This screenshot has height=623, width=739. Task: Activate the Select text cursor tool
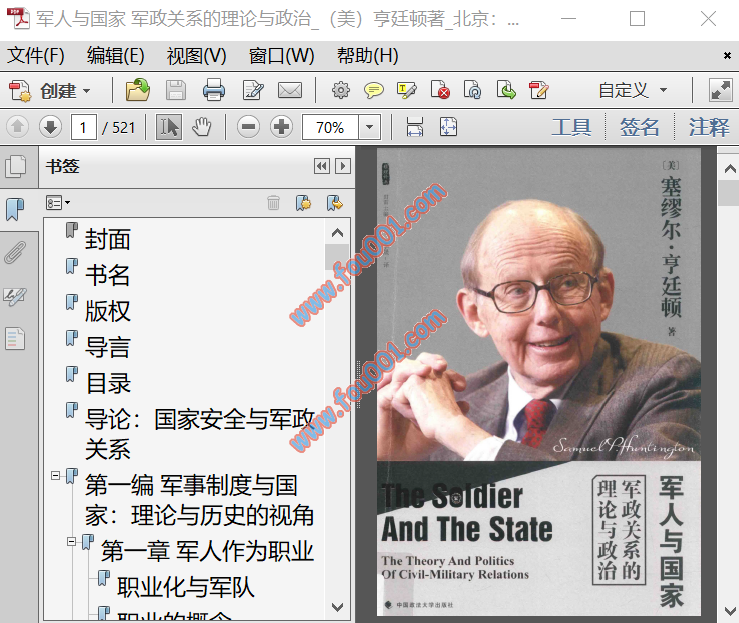tap(169, 127)
